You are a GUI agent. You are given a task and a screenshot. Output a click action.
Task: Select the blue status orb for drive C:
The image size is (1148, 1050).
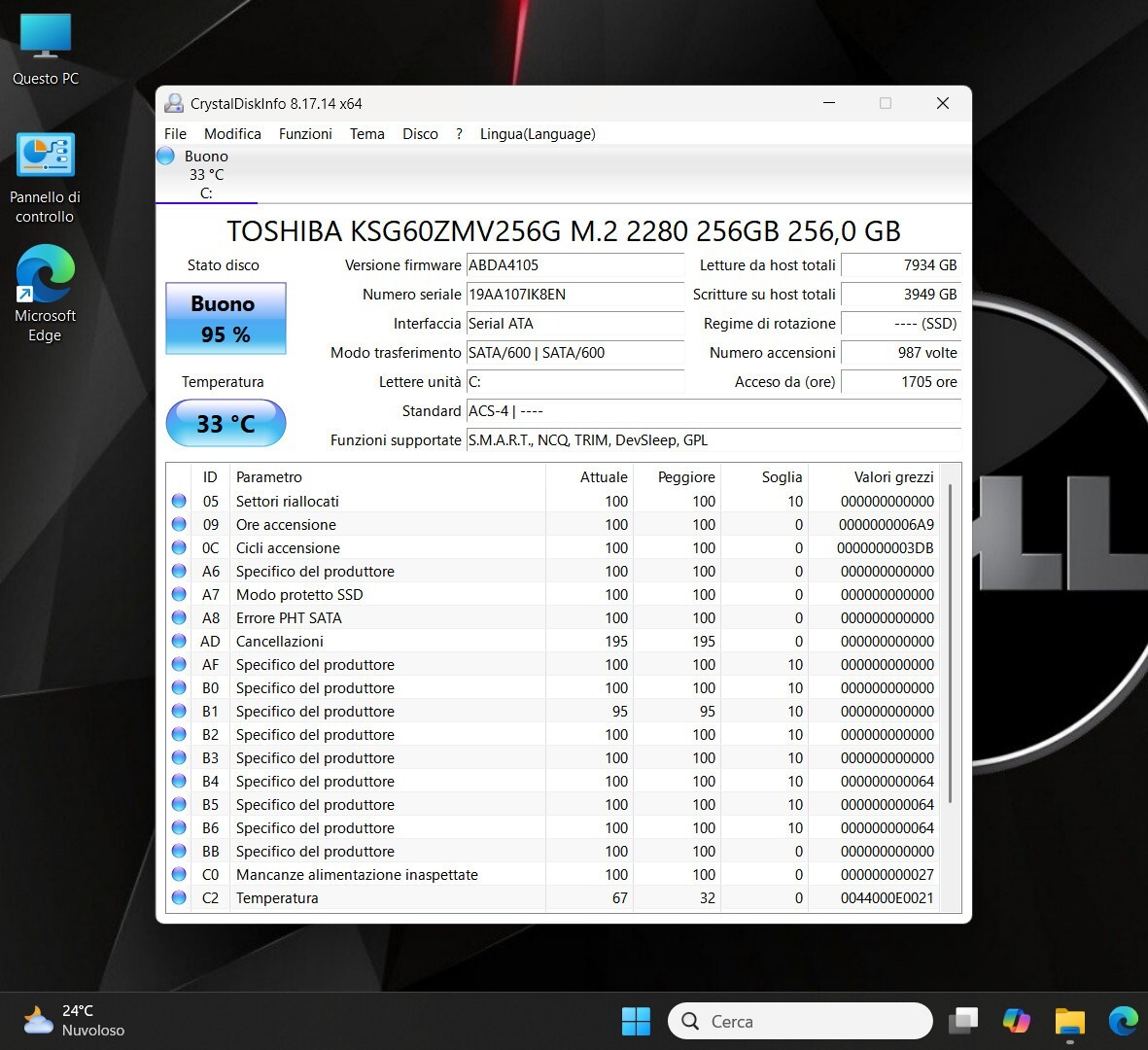pos(166,156)
